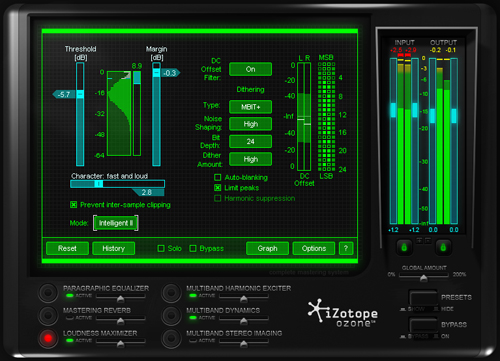The image size is (500, 361).
Task: Check the Harmonic suppression option
Action: 218,198
